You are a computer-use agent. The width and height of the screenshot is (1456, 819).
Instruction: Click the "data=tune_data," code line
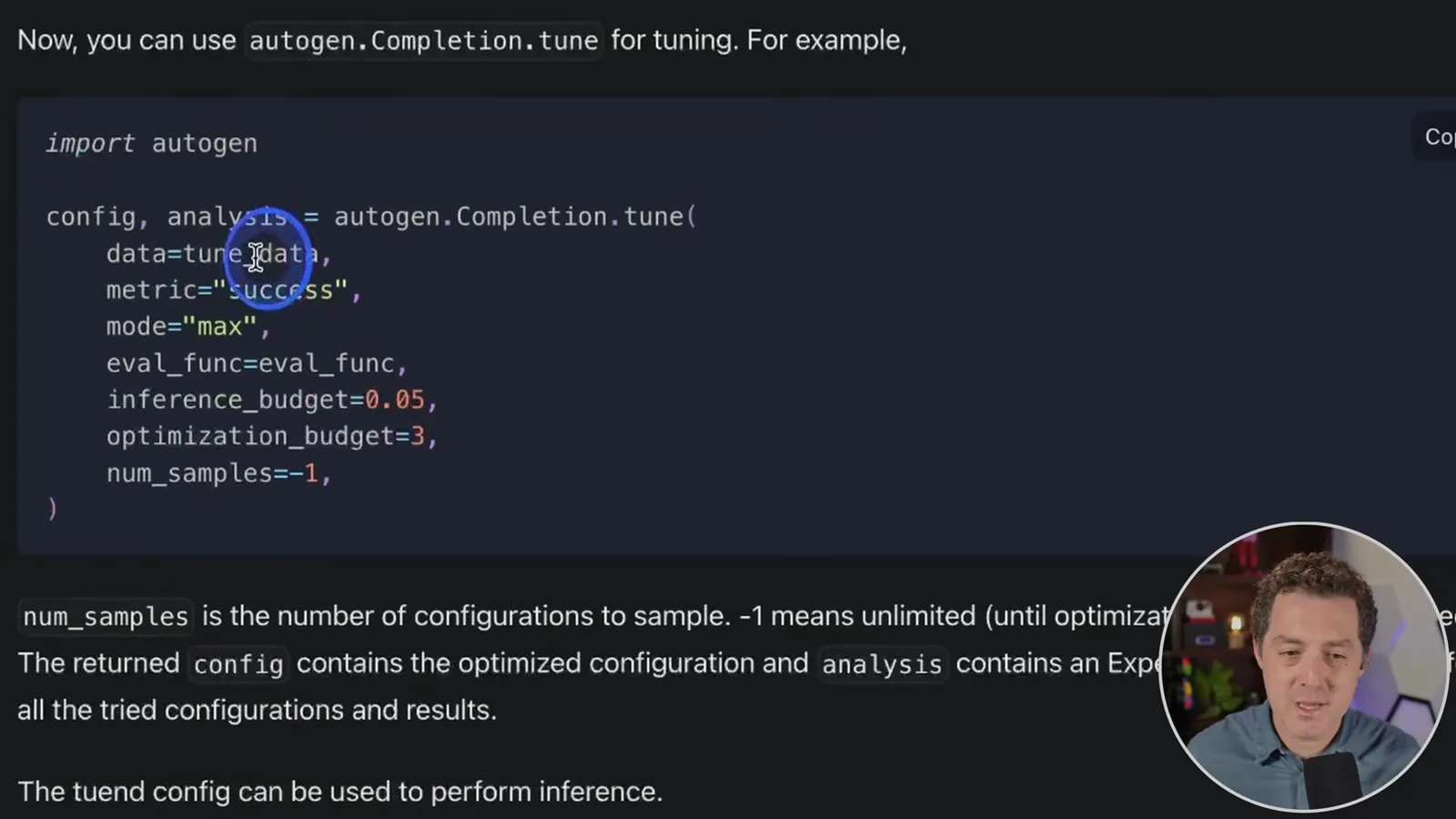(x=218, y=254)
